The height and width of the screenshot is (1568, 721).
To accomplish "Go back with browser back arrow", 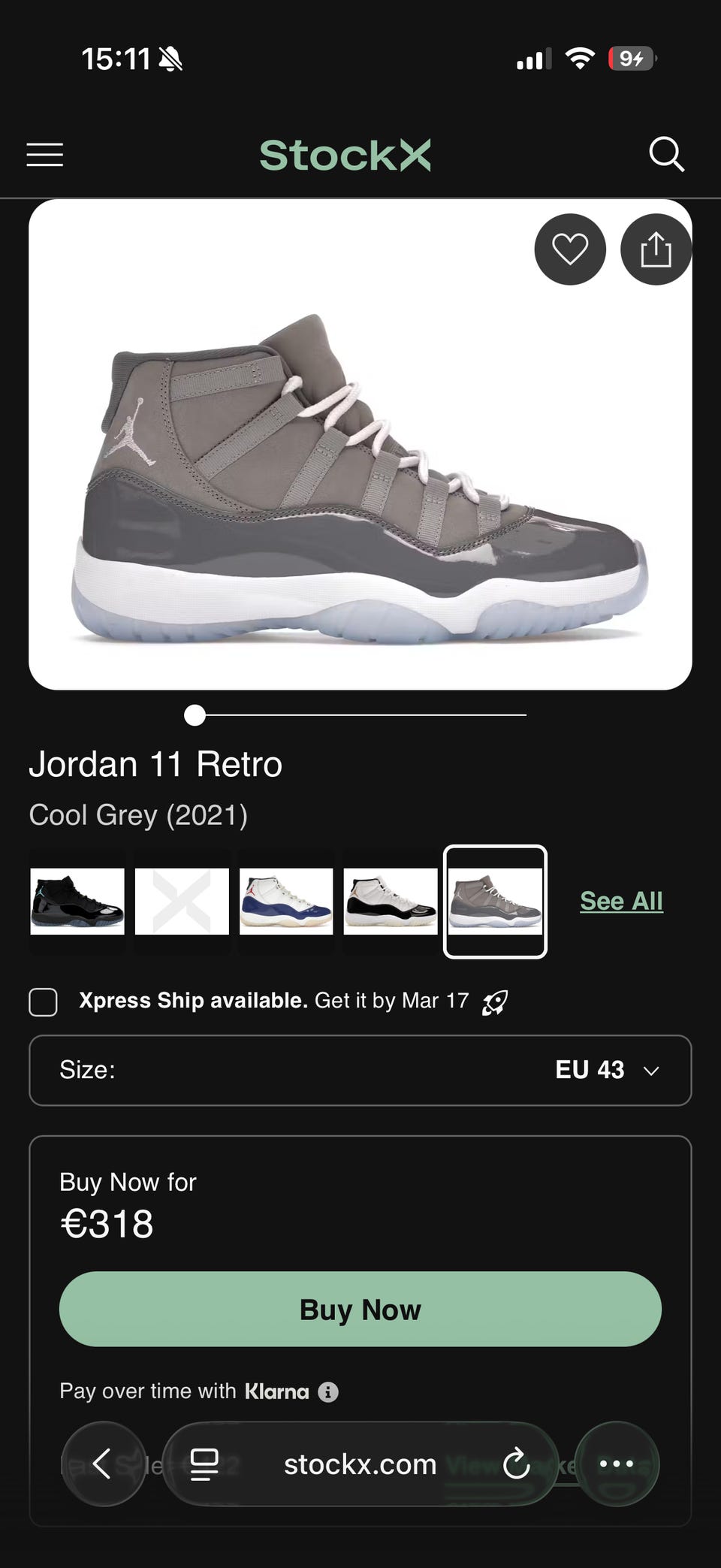I will pos(103,1464).
